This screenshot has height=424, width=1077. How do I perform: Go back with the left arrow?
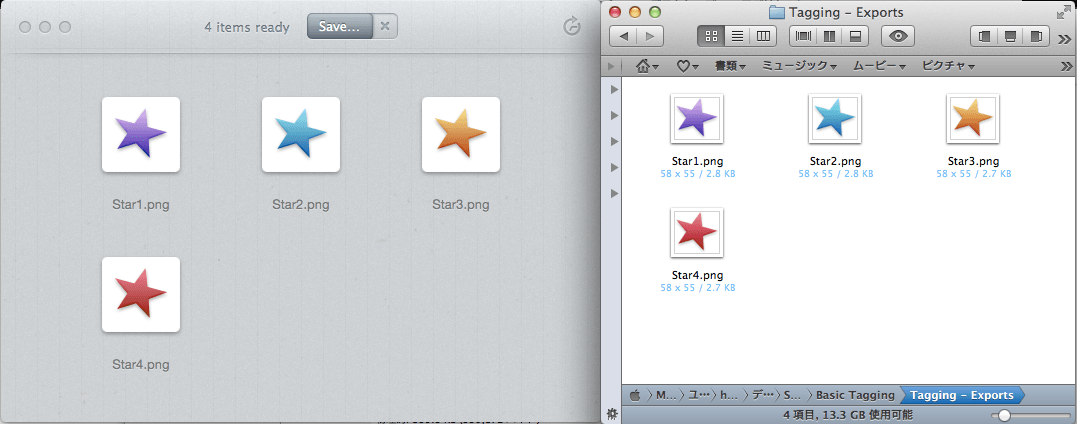[x=623, y=37]
